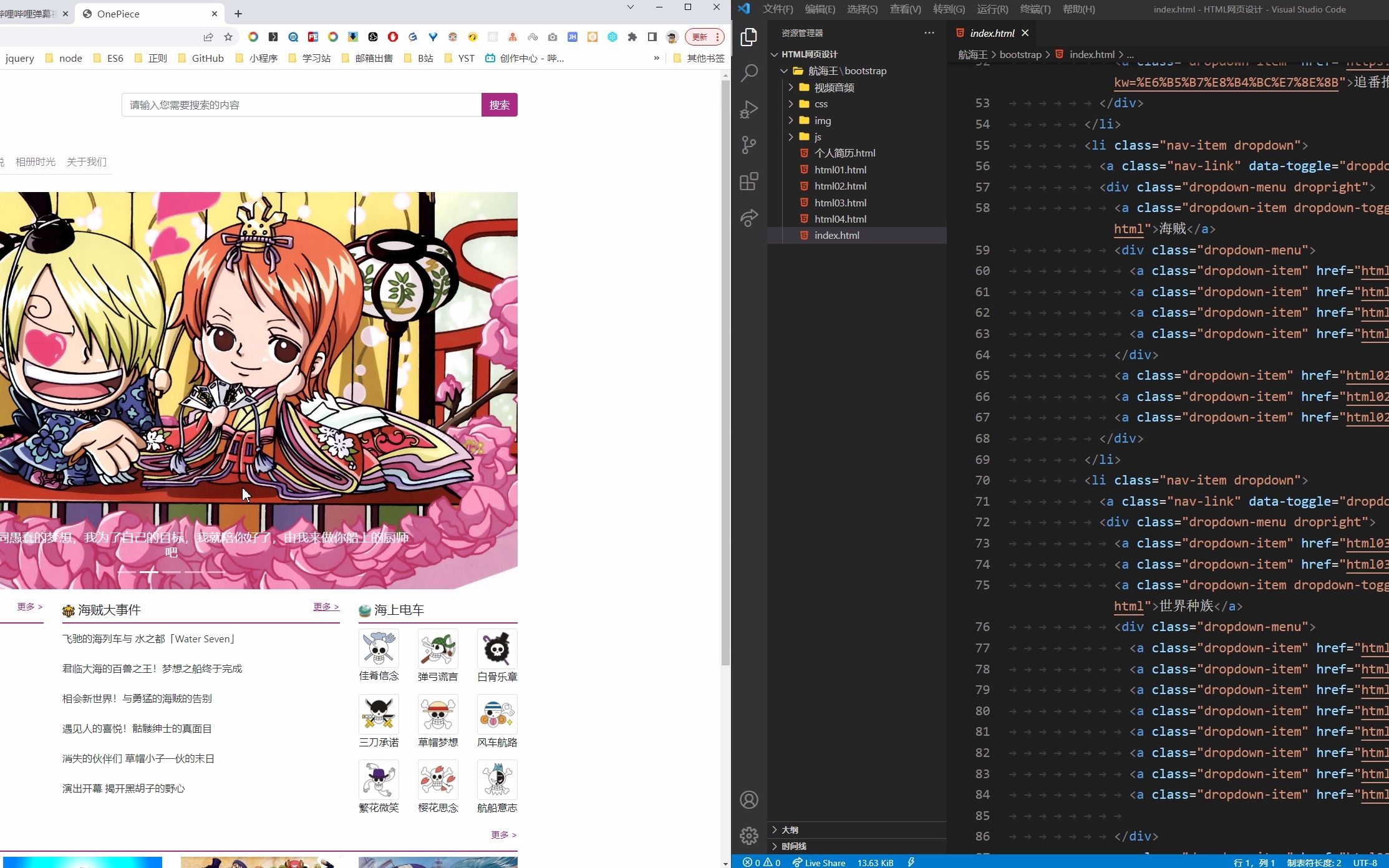Viewport: 1389px width, 868px height.
Task: Open Run and Debug view
Action: point(748,109)
